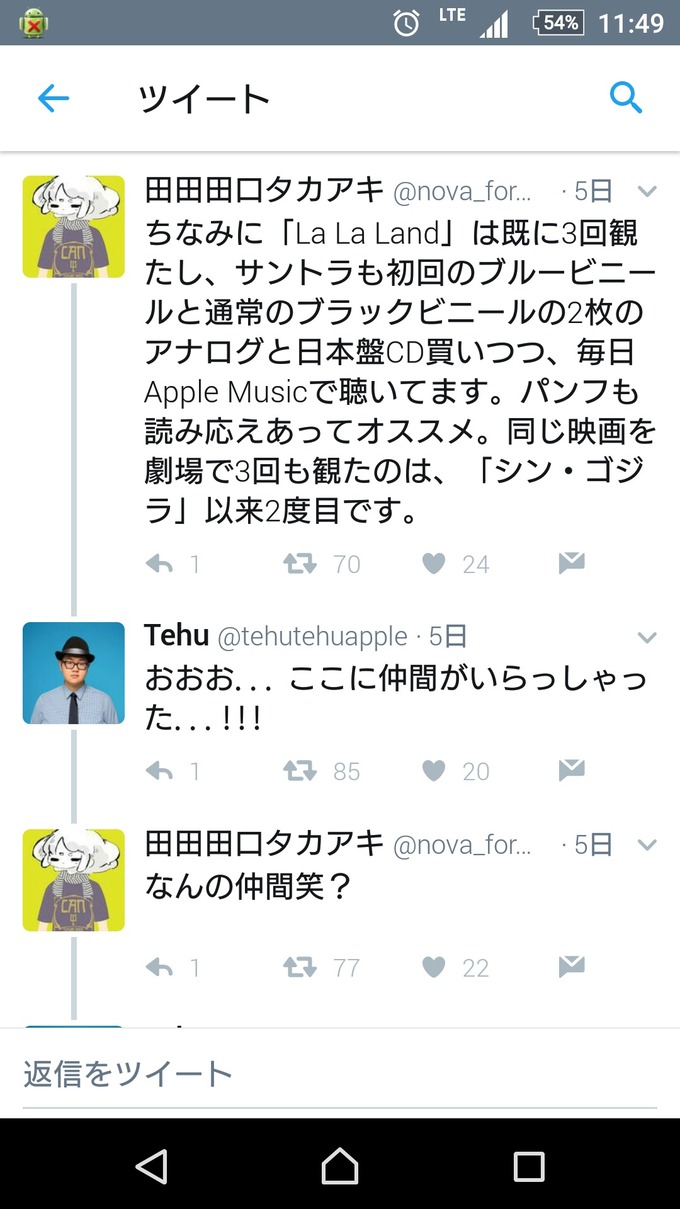Image resolution: width=680 pixels, height=1209 pixels.
Task: Open Tehu's profile picture
Action: pos(73,672)
